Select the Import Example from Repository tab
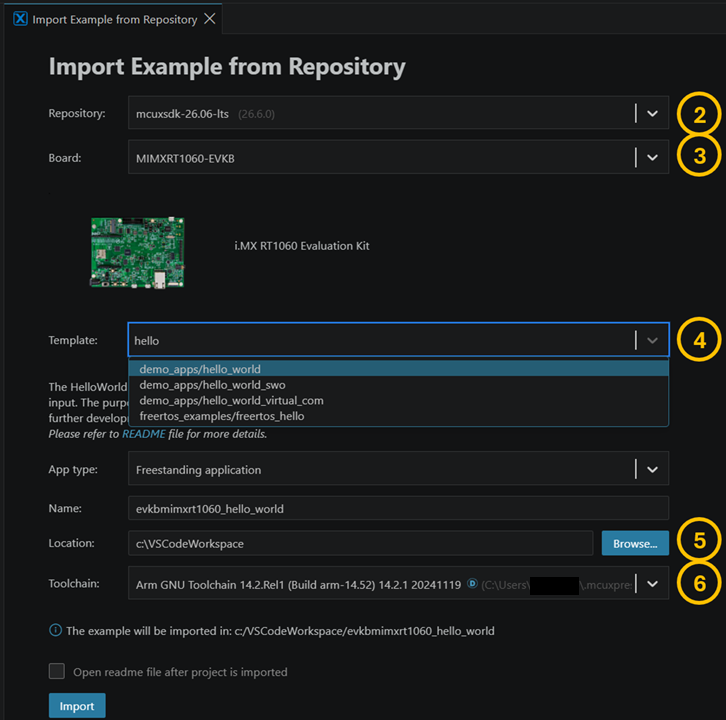The width and height of the screenshot is (726, 720). click(x=114, y=19)
